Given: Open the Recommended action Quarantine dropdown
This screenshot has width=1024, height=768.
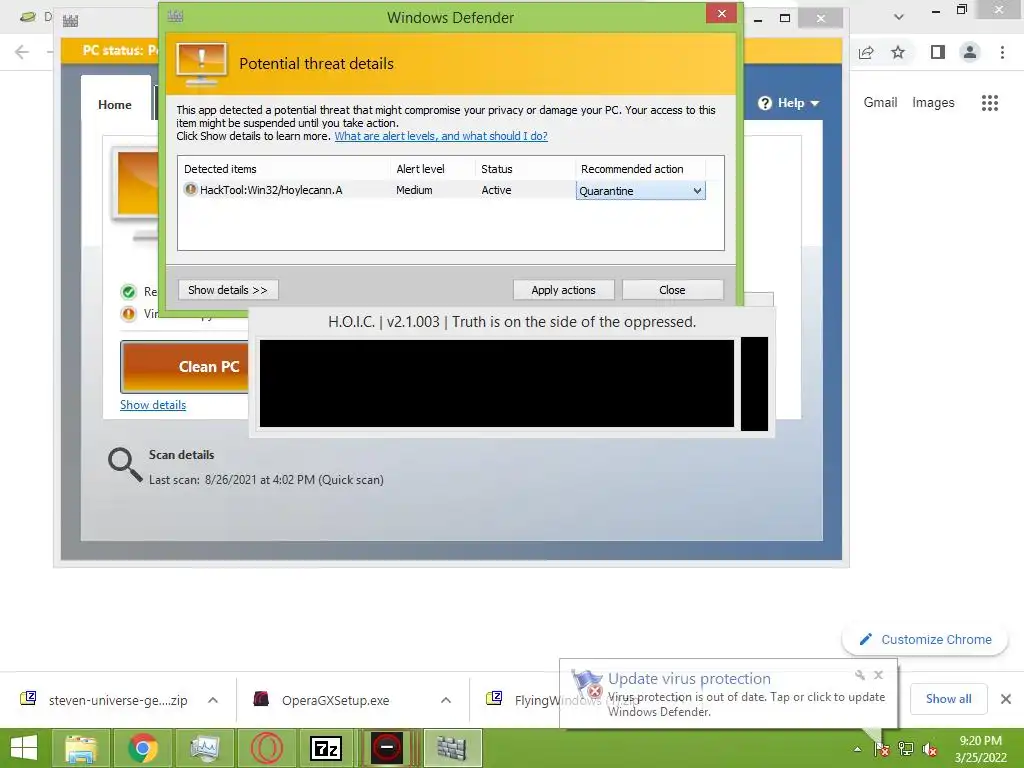Looking at the screenshot, I should click(641, 191).
